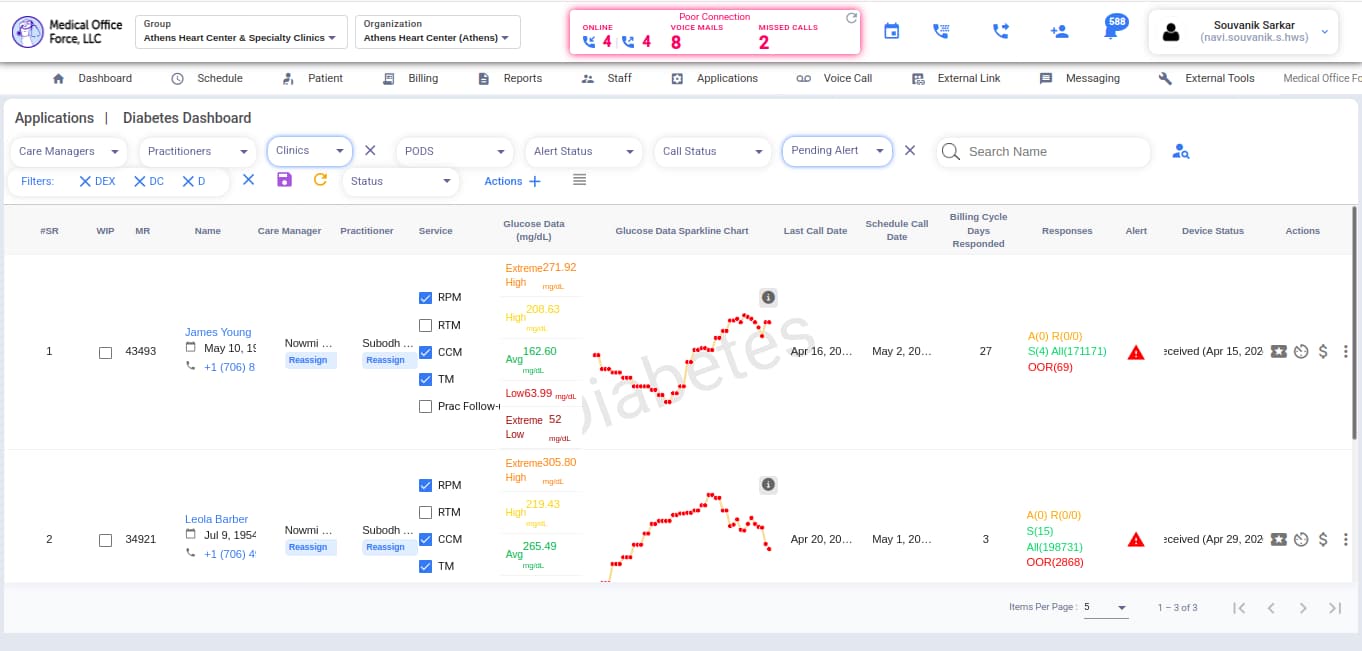Open the Status dropdown
The height and width of the screenshot is (651, 1362).
coord(401,181)
